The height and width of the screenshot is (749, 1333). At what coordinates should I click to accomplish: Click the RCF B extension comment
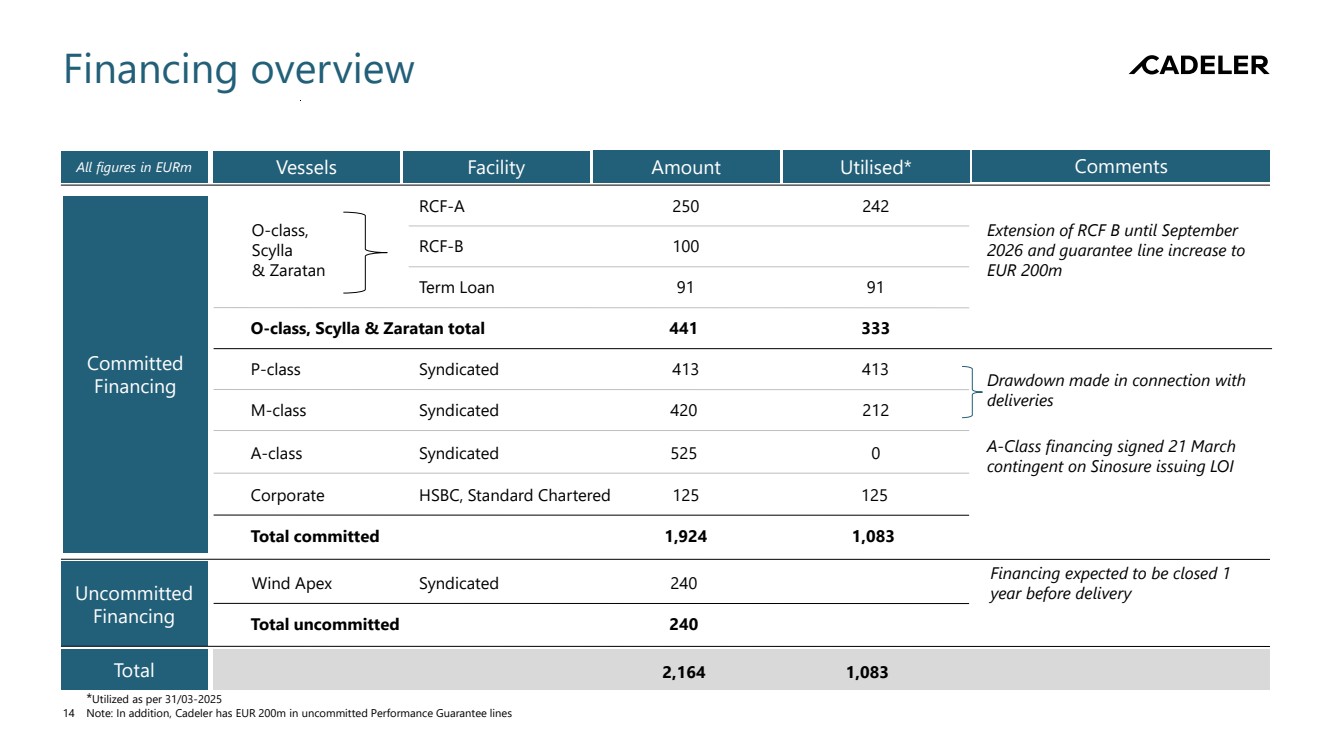[1115, 250]
